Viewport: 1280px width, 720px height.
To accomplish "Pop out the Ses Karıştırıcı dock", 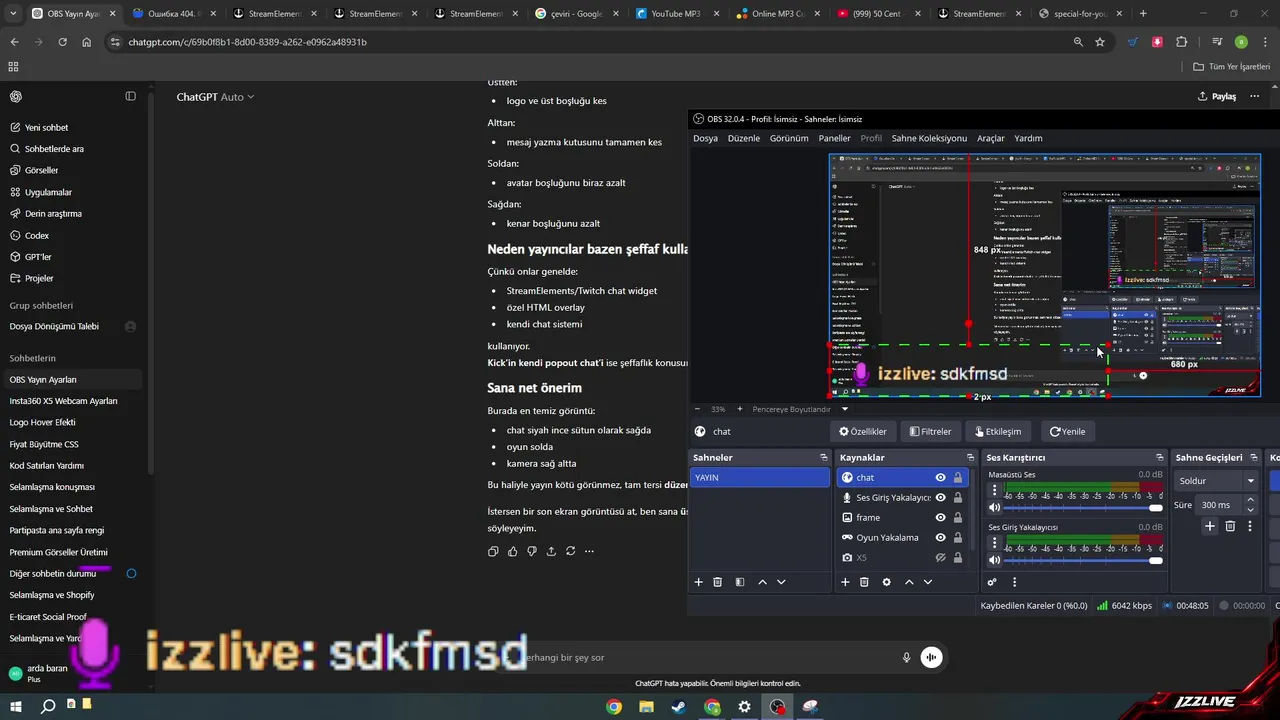I will pos(1159,457).
